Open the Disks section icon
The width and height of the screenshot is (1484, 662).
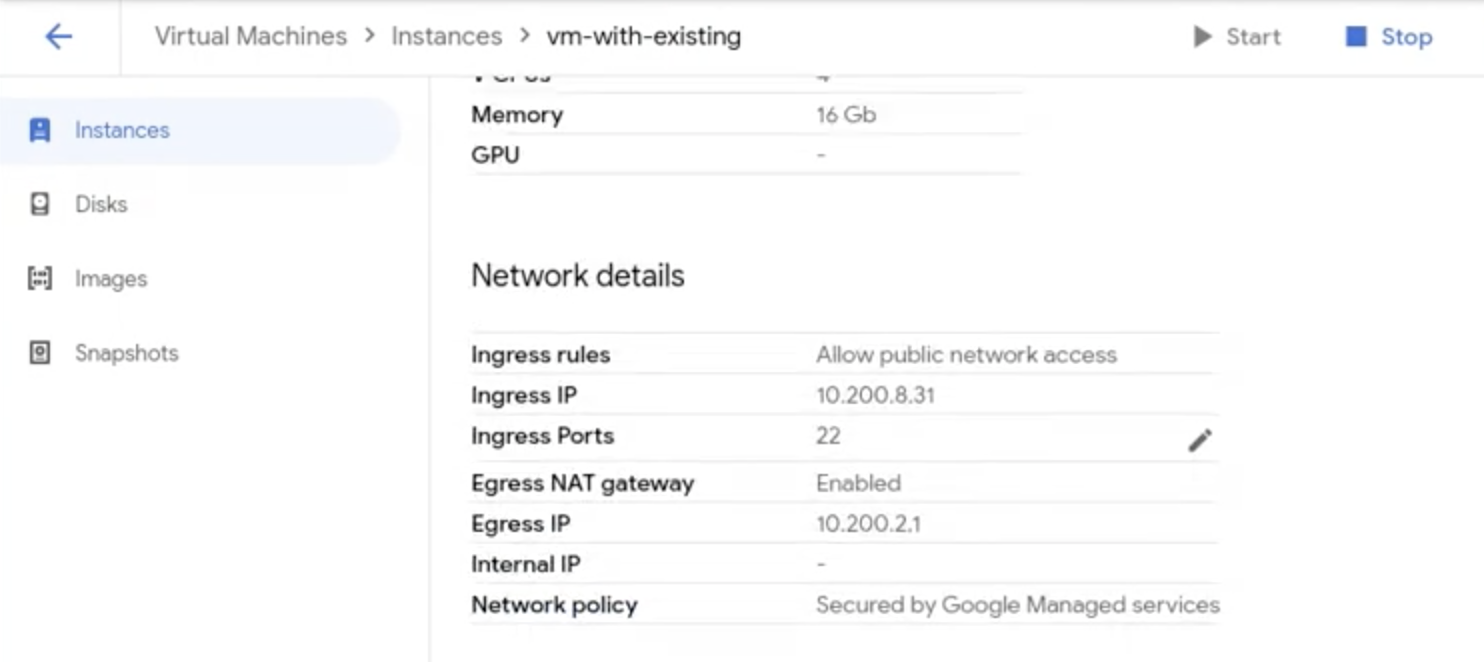[x=40, y=204]
